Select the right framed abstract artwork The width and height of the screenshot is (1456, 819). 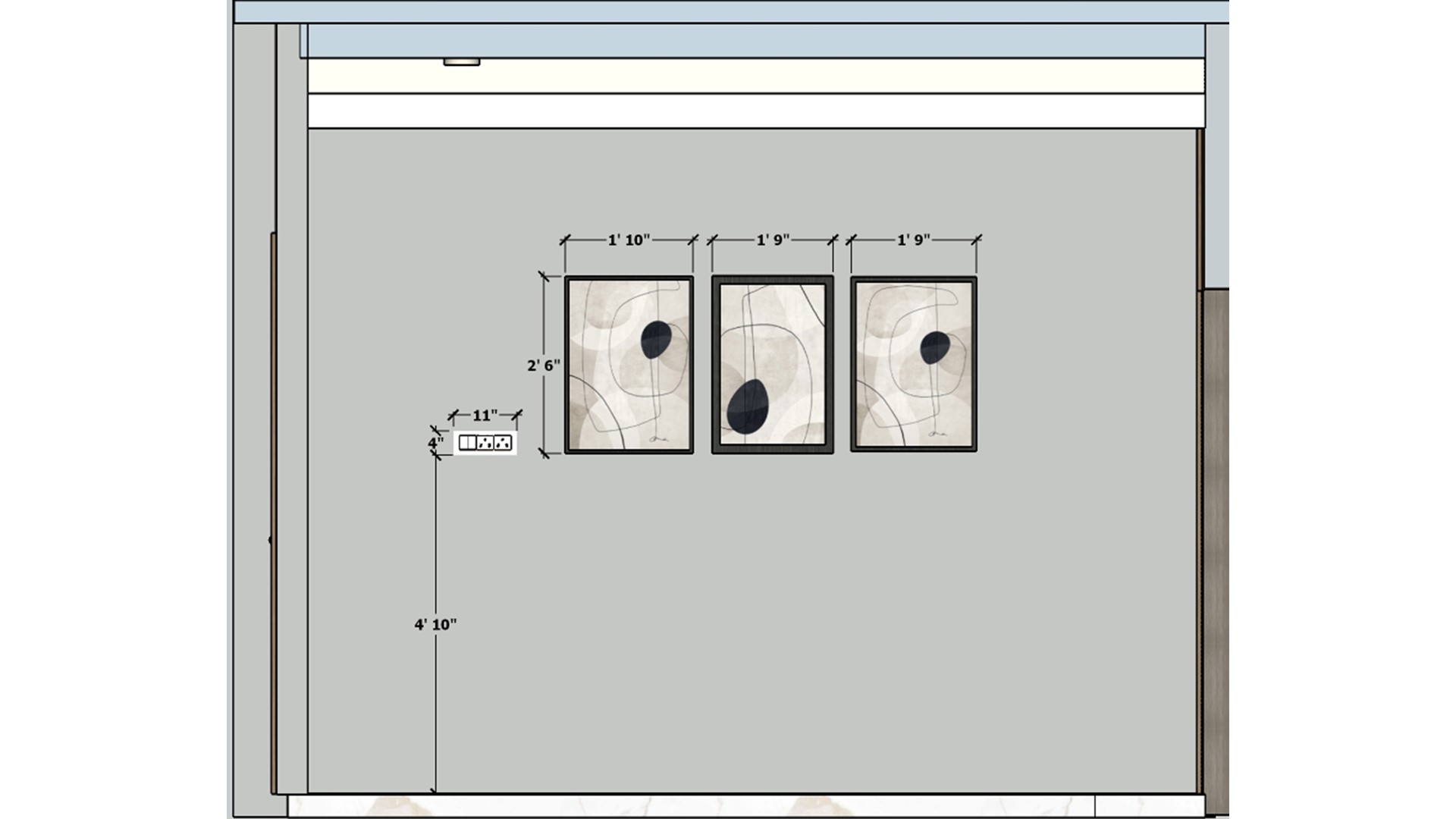click(x=914, y=365)
